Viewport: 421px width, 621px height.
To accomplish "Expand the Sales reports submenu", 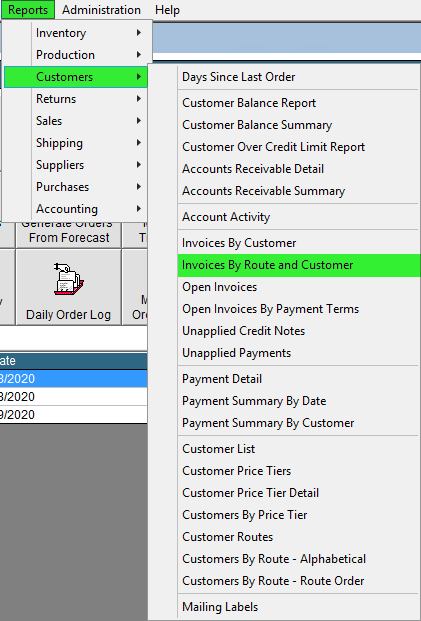I will pos(76,121).
